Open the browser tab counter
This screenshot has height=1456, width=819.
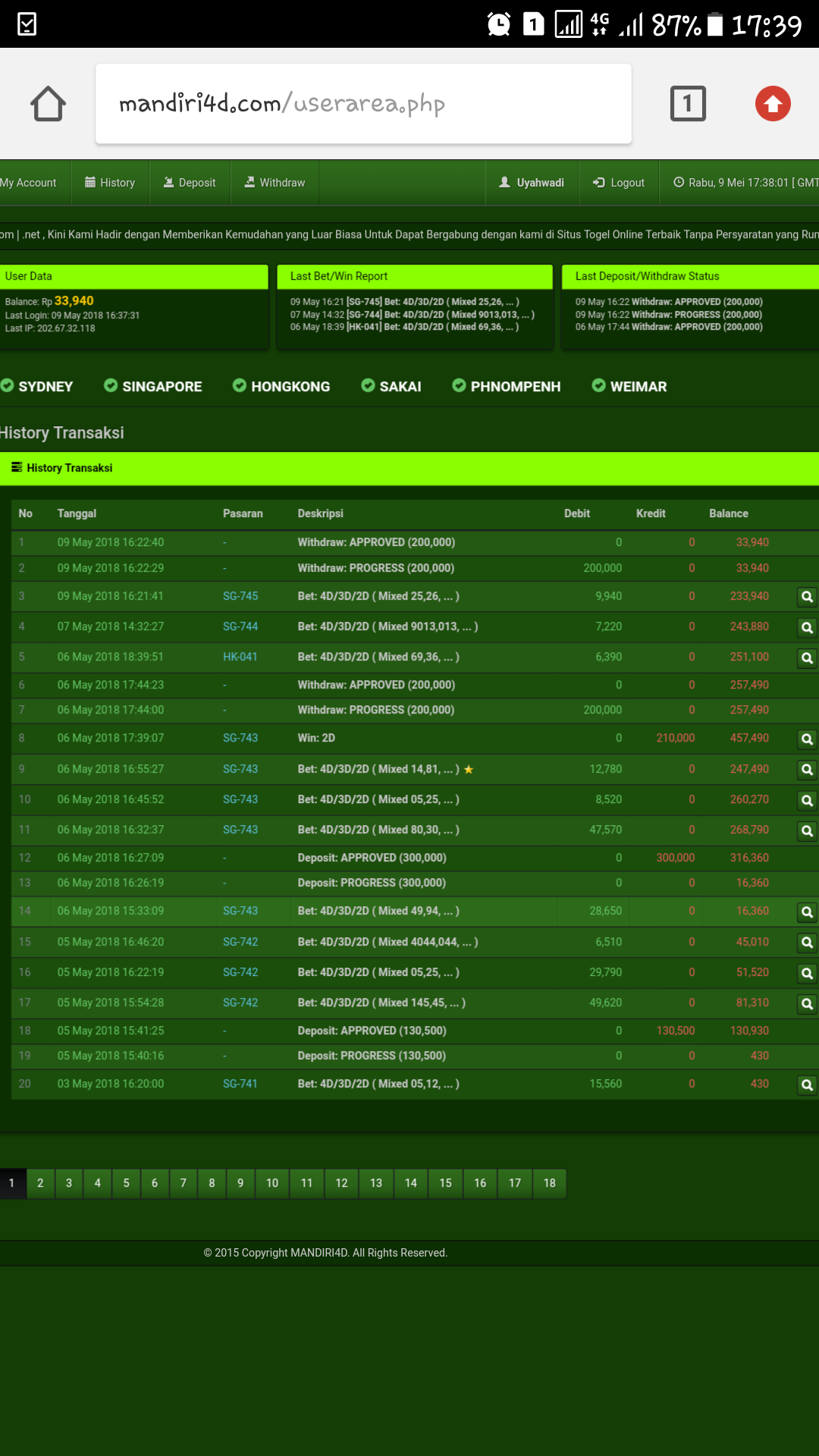(688, 104)
